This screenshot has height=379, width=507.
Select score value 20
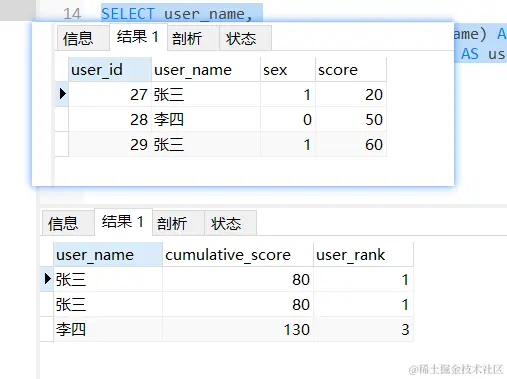(351, 94)
